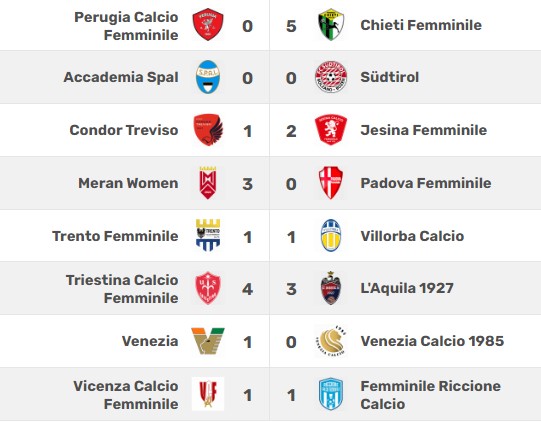541x422 pixels.
Task: Select the Meran Women red emblem
Action: [x=208, y=183]
